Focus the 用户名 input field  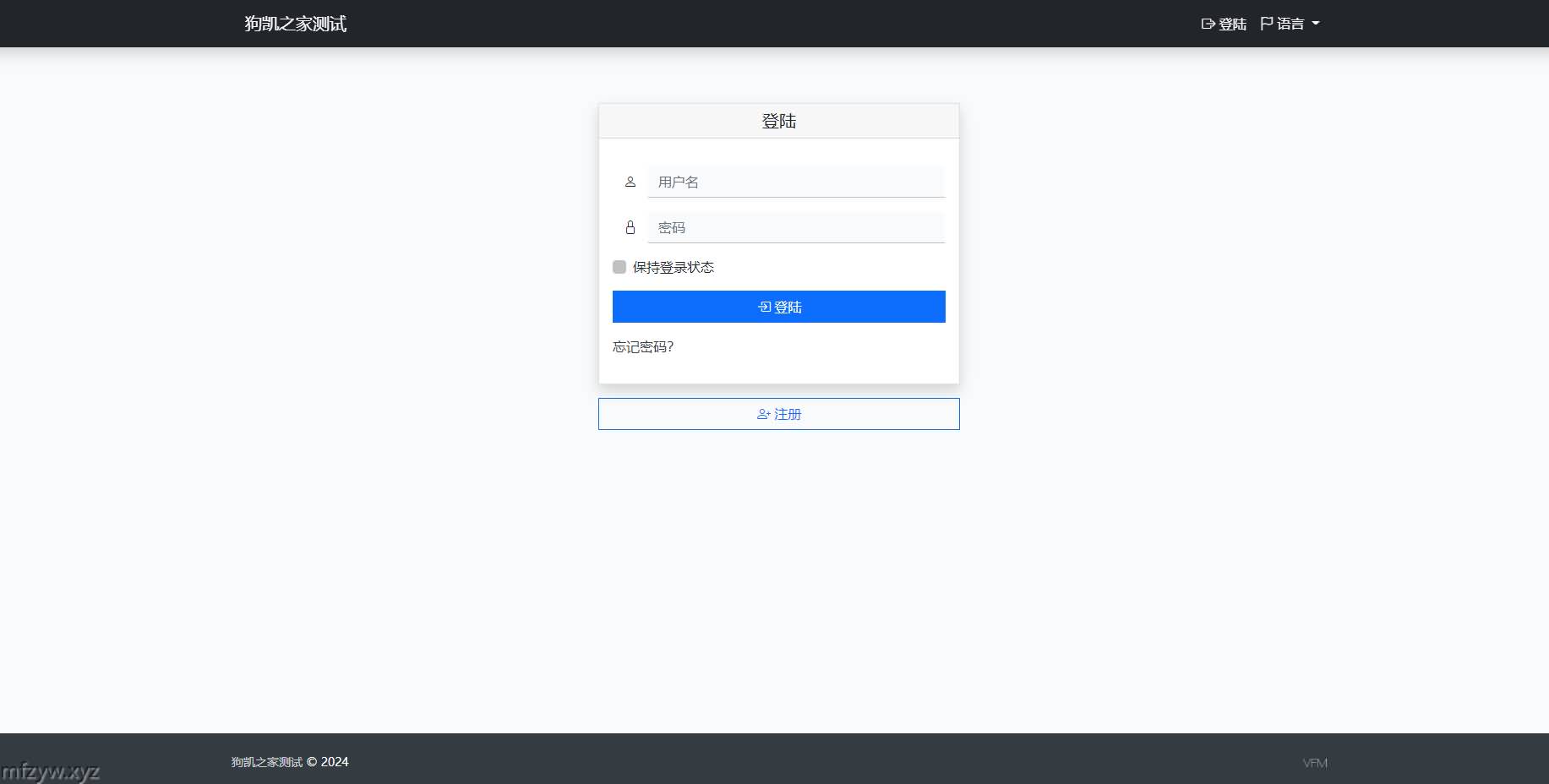coord(796,182)
